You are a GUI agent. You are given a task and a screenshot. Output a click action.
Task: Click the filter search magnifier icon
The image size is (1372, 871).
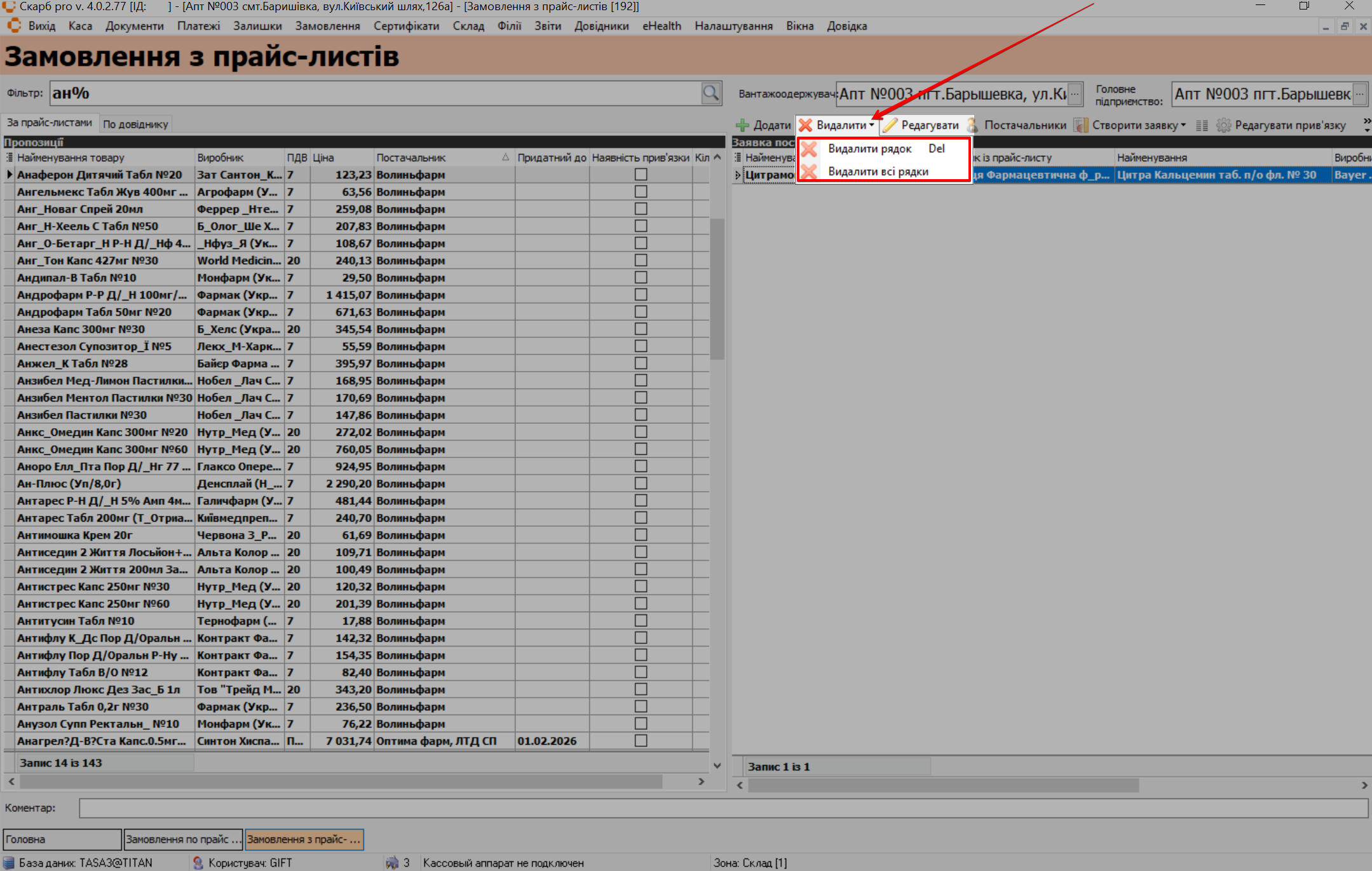(710, 93)
